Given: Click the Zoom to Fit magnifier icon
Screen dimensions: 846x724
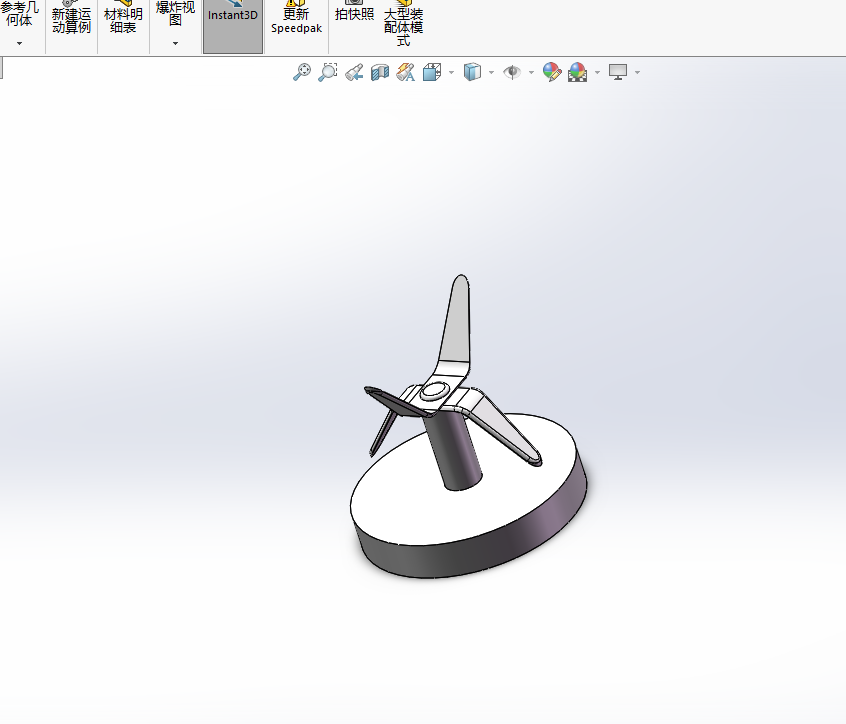Looking at the screenshot, I should tap(302, 72).
